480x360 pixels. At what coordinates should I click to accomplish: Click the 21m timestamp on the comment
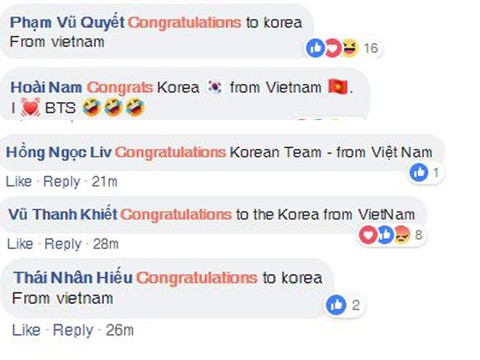(105, 182)
